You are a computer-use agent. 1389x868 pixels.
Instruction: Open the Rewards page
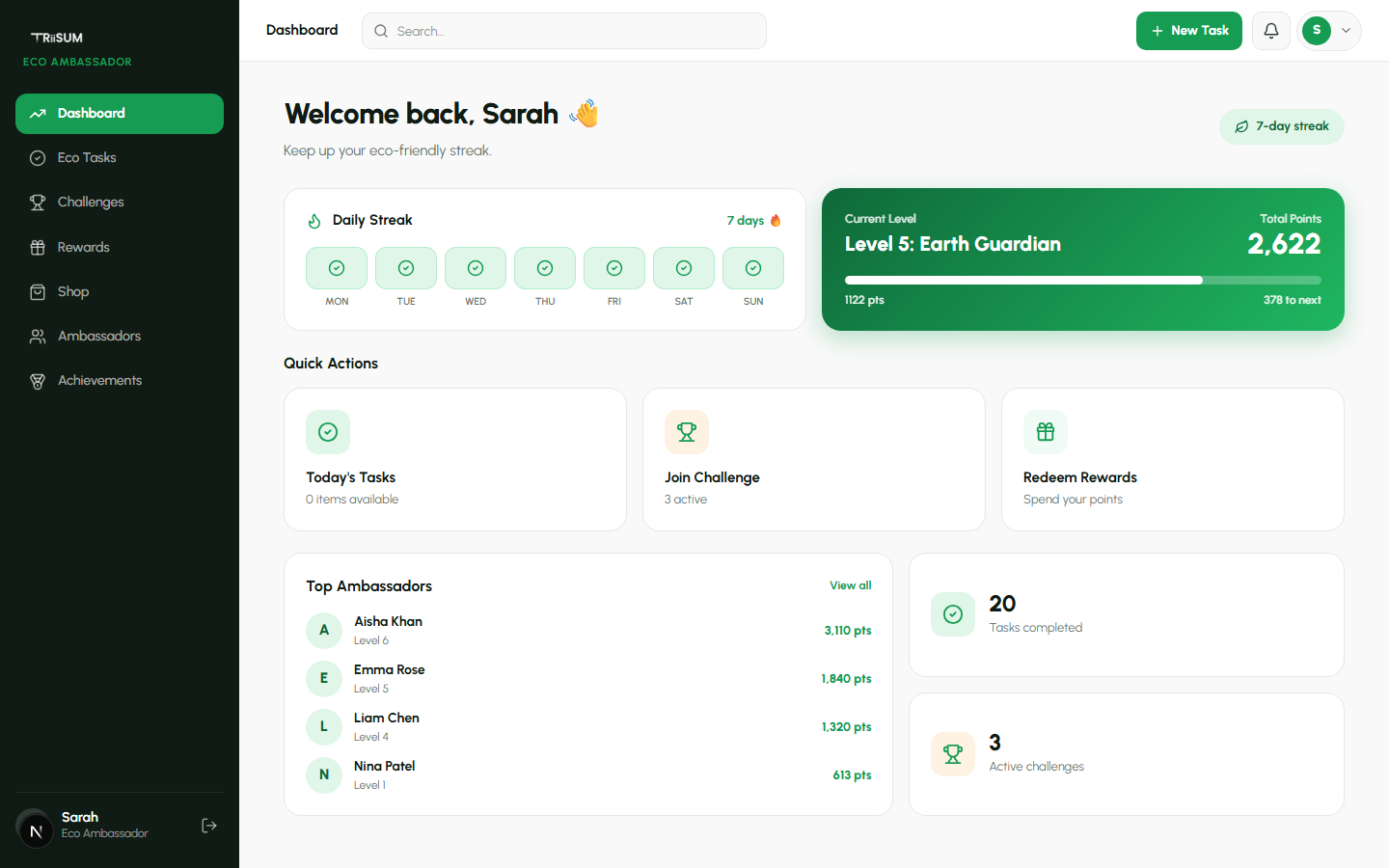point(120,248)
